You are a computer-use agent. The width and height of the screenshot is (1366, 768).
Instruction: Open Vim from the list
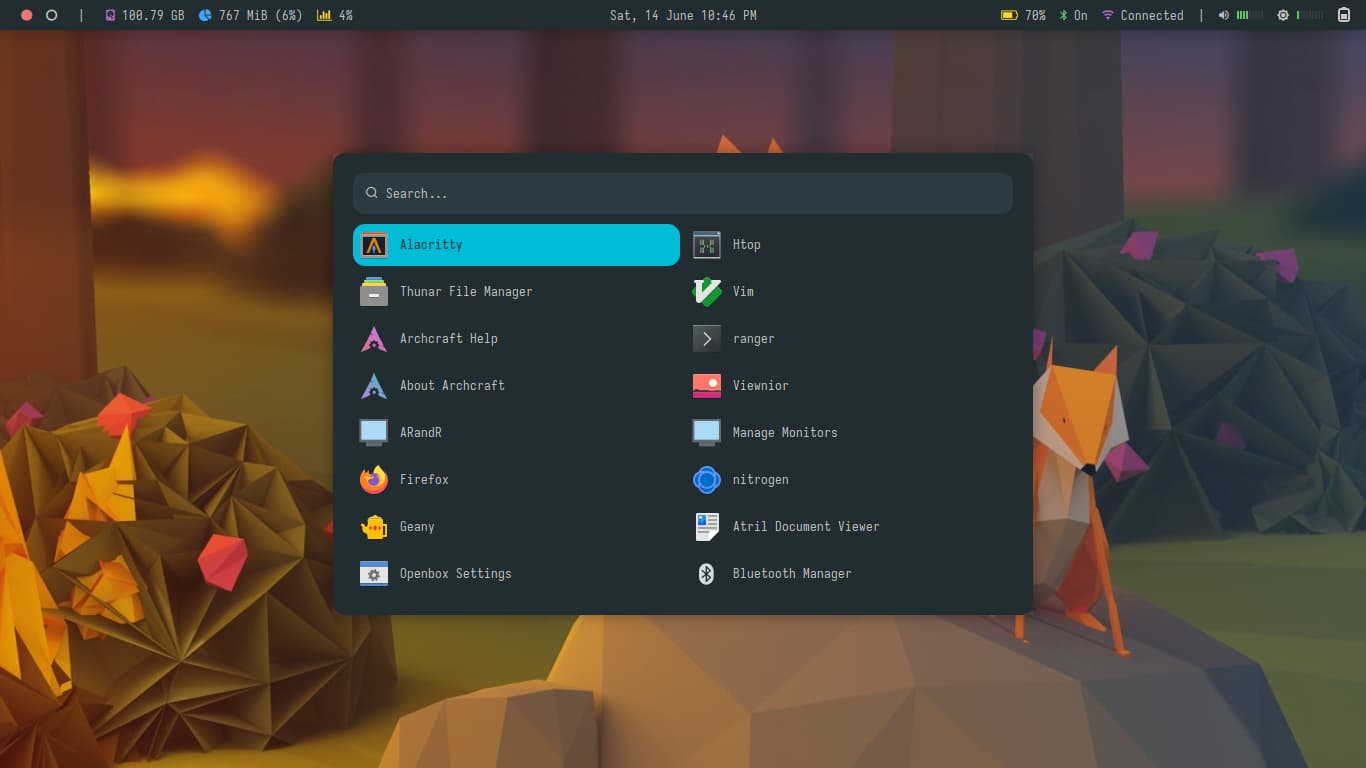849,292
